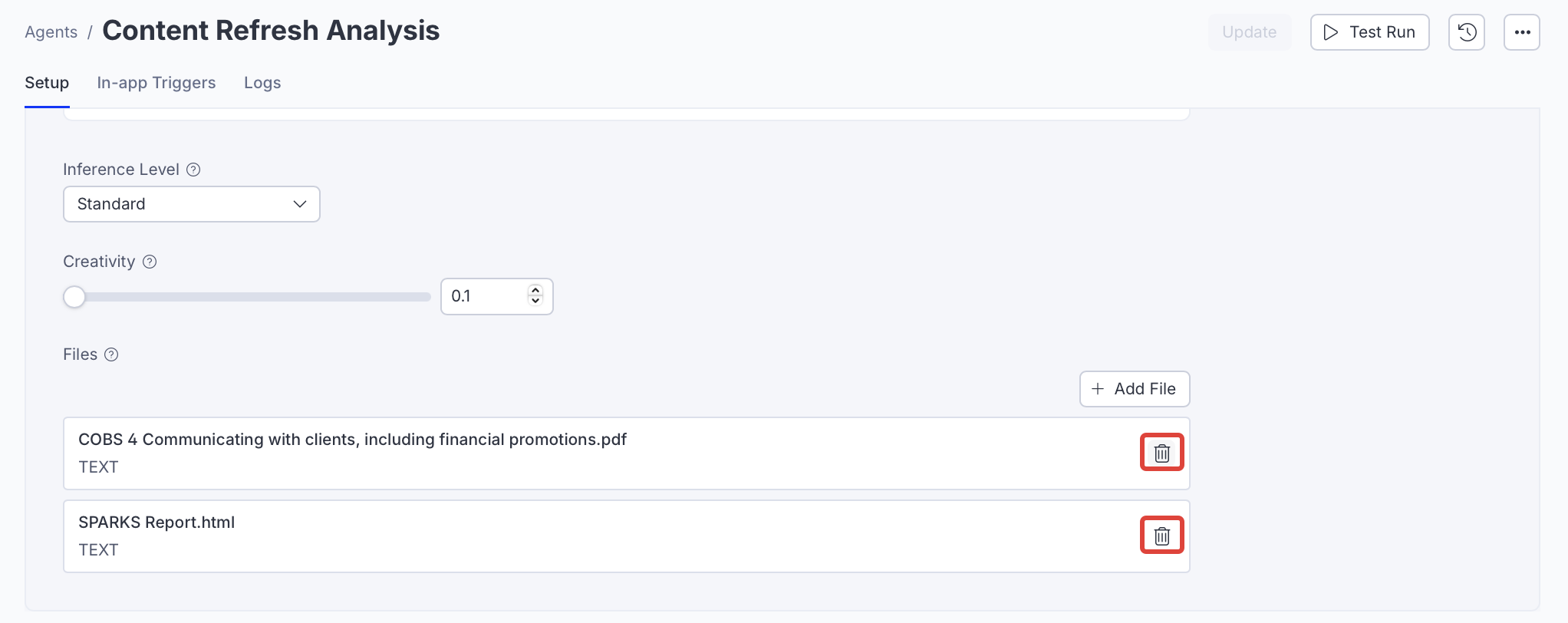This screenshot has width=1568, height=623.
Task: Click the Inference Level help icon
Action: coord(194,170)
